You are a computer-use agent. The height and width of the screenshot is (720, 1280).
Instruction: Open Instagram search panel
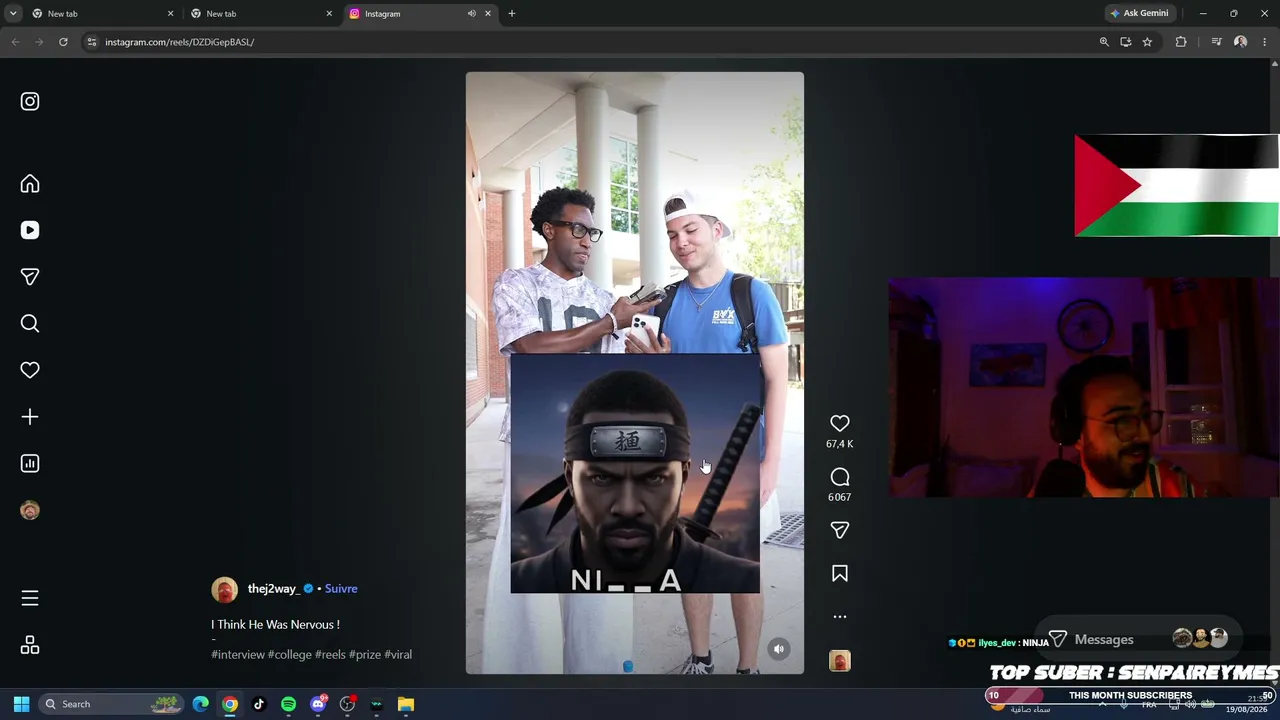30,323
